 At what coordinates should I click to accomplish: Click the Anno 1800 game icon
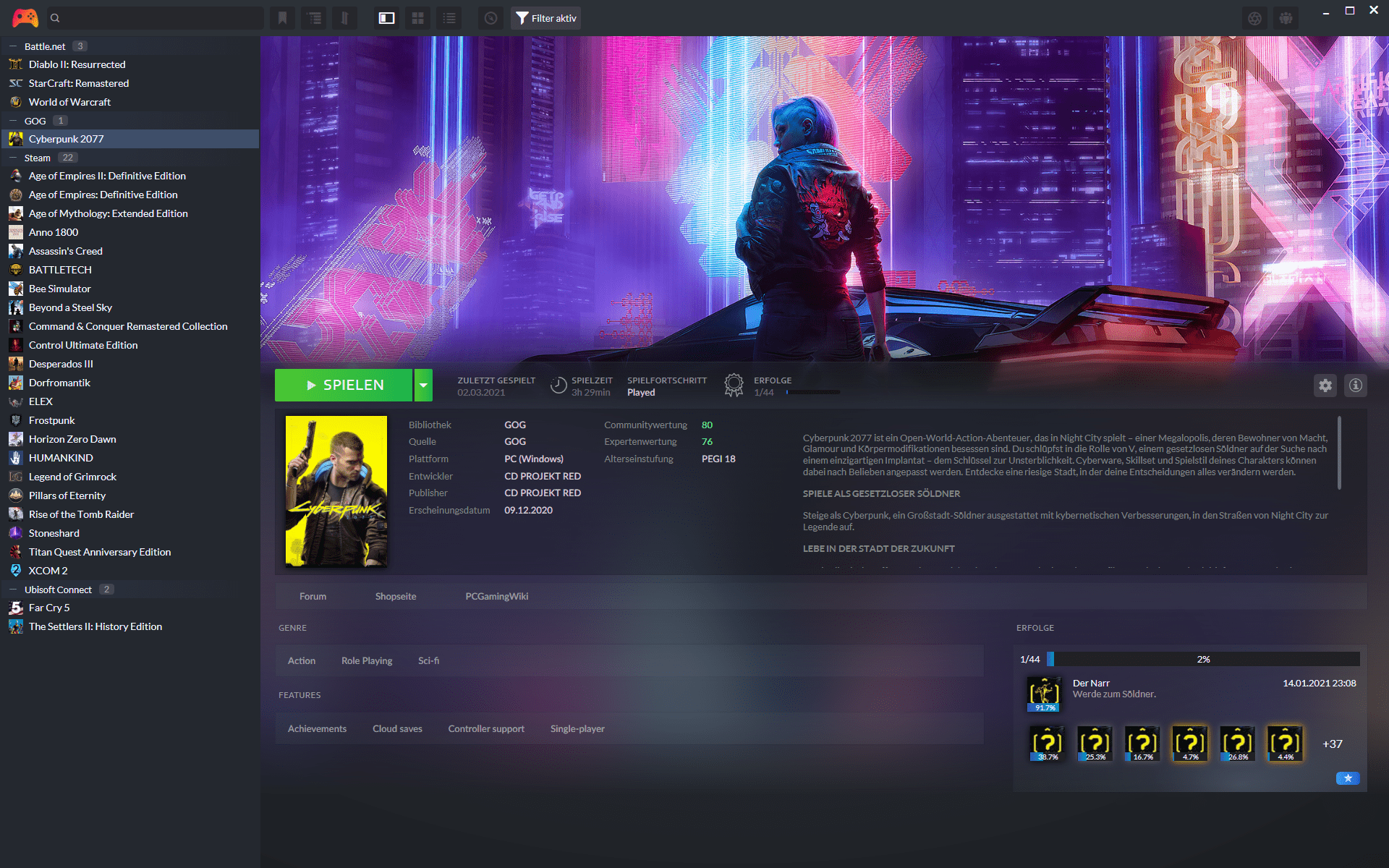pyautogui.click(x=16, y=232)
